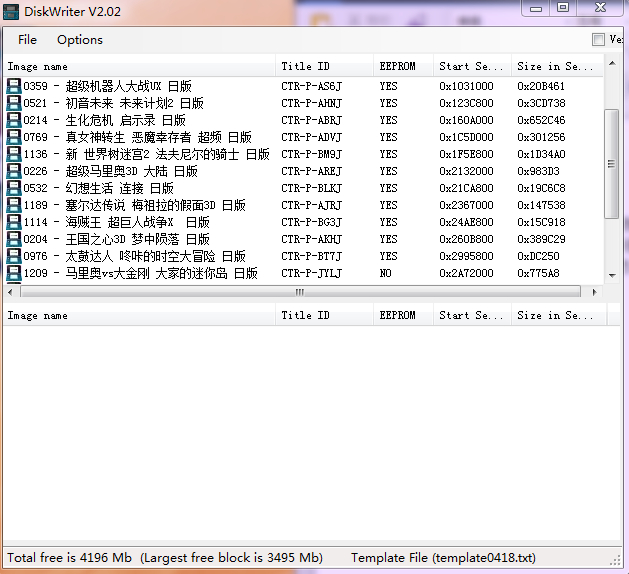Sort upper list by Image name column
Viewport: 629px width, 574px height.
point(139,66)
